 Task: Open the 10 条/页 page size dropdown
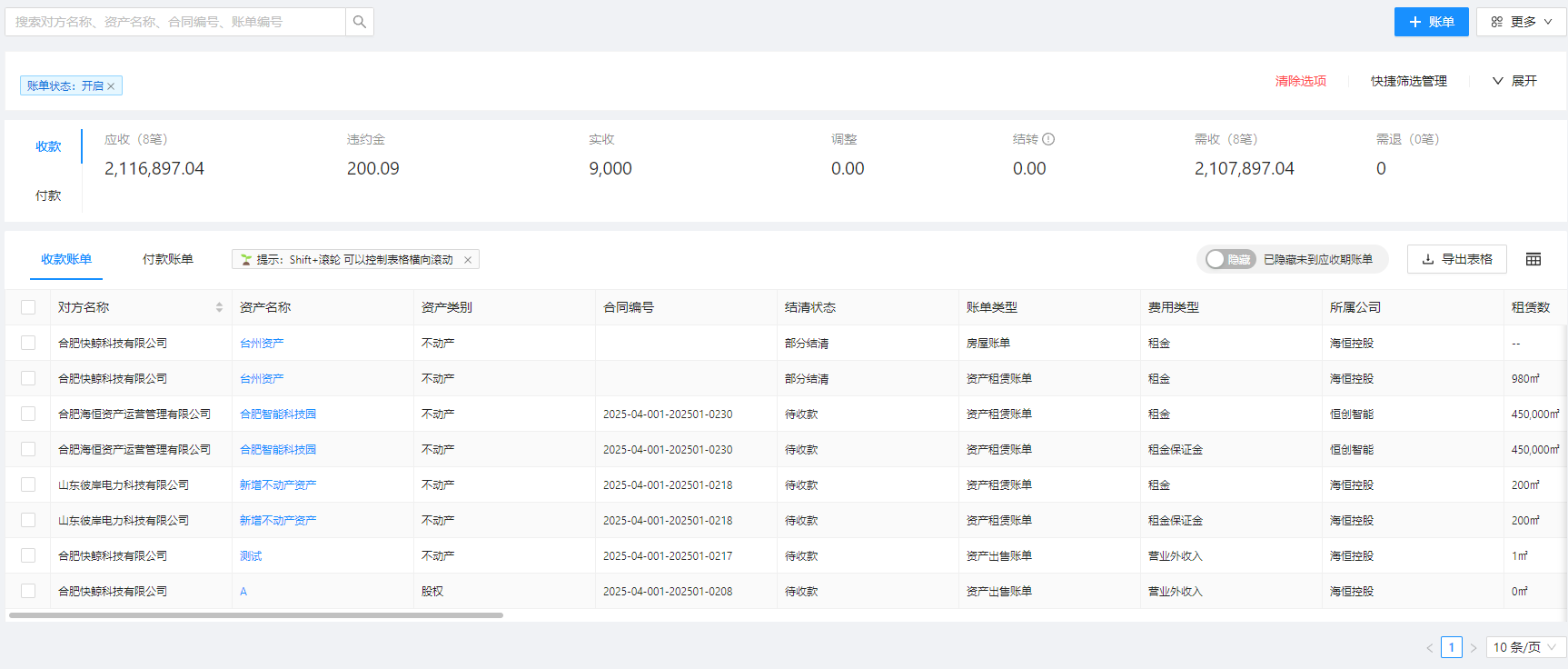1524,647
